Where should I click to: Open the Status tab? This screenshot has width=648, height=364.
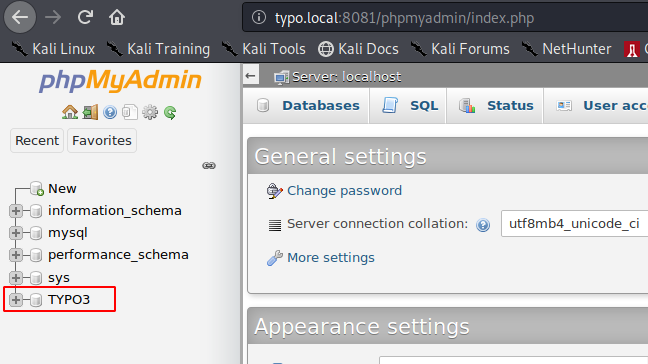pos(495,106)
